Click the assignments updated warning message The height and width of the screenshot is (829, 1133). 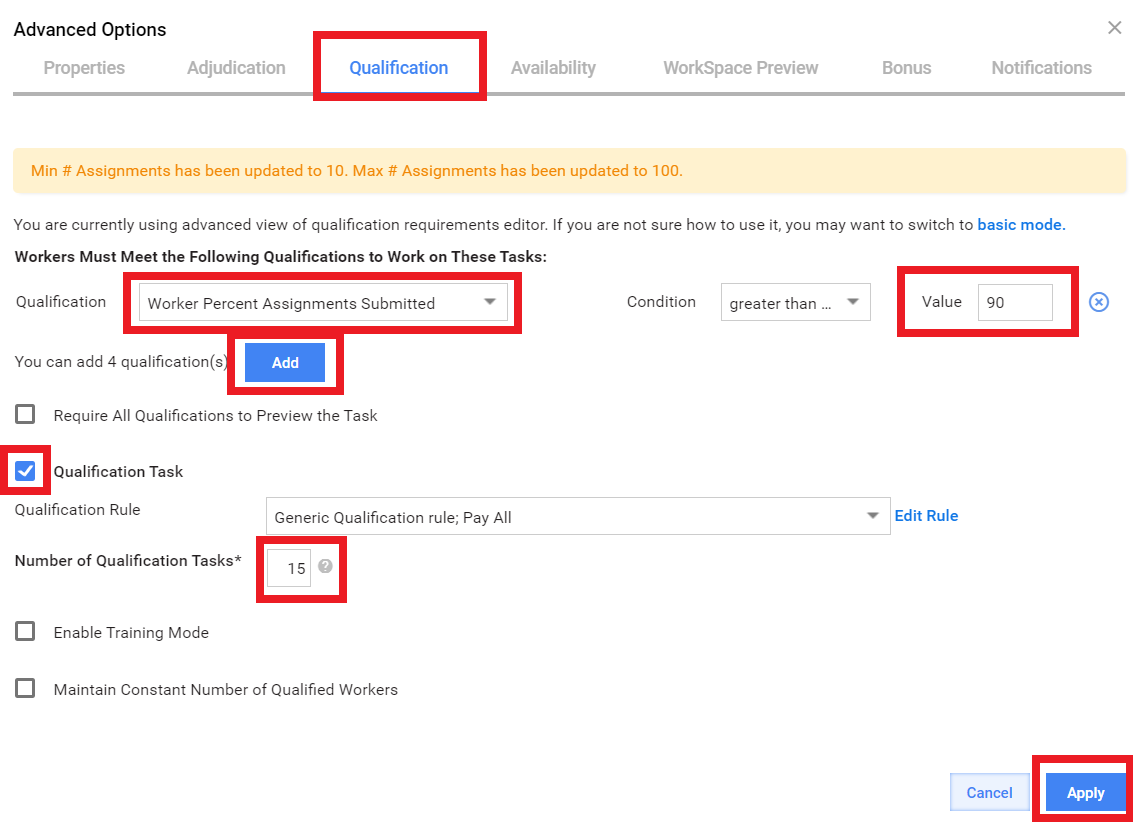point(569,171)
